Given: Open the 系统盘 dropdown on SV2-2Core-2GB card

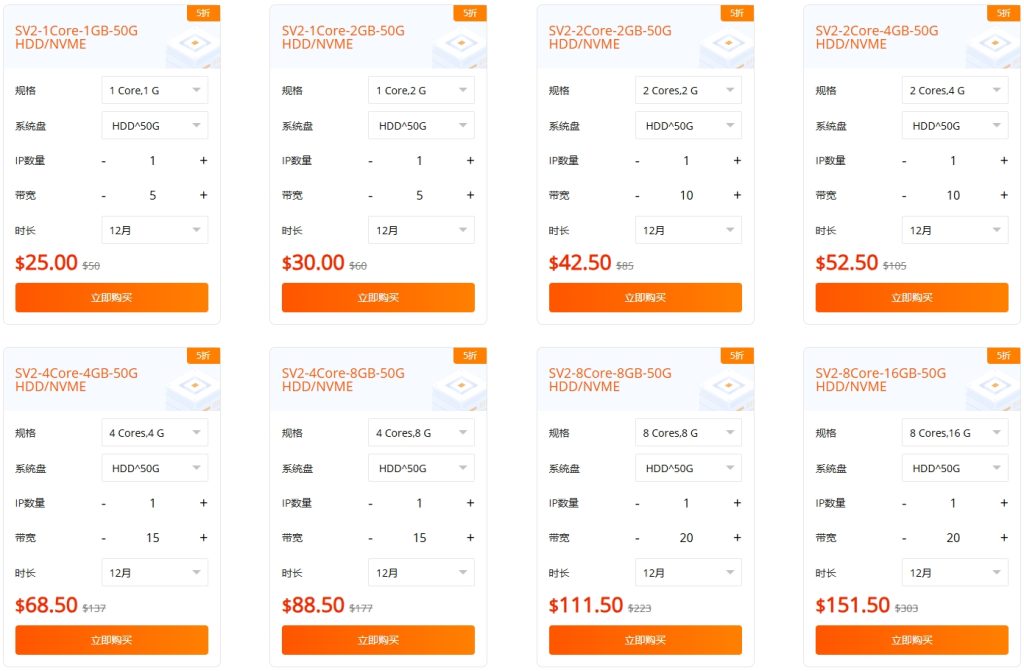Looking at the screenshot, I should tap(688, 125).
